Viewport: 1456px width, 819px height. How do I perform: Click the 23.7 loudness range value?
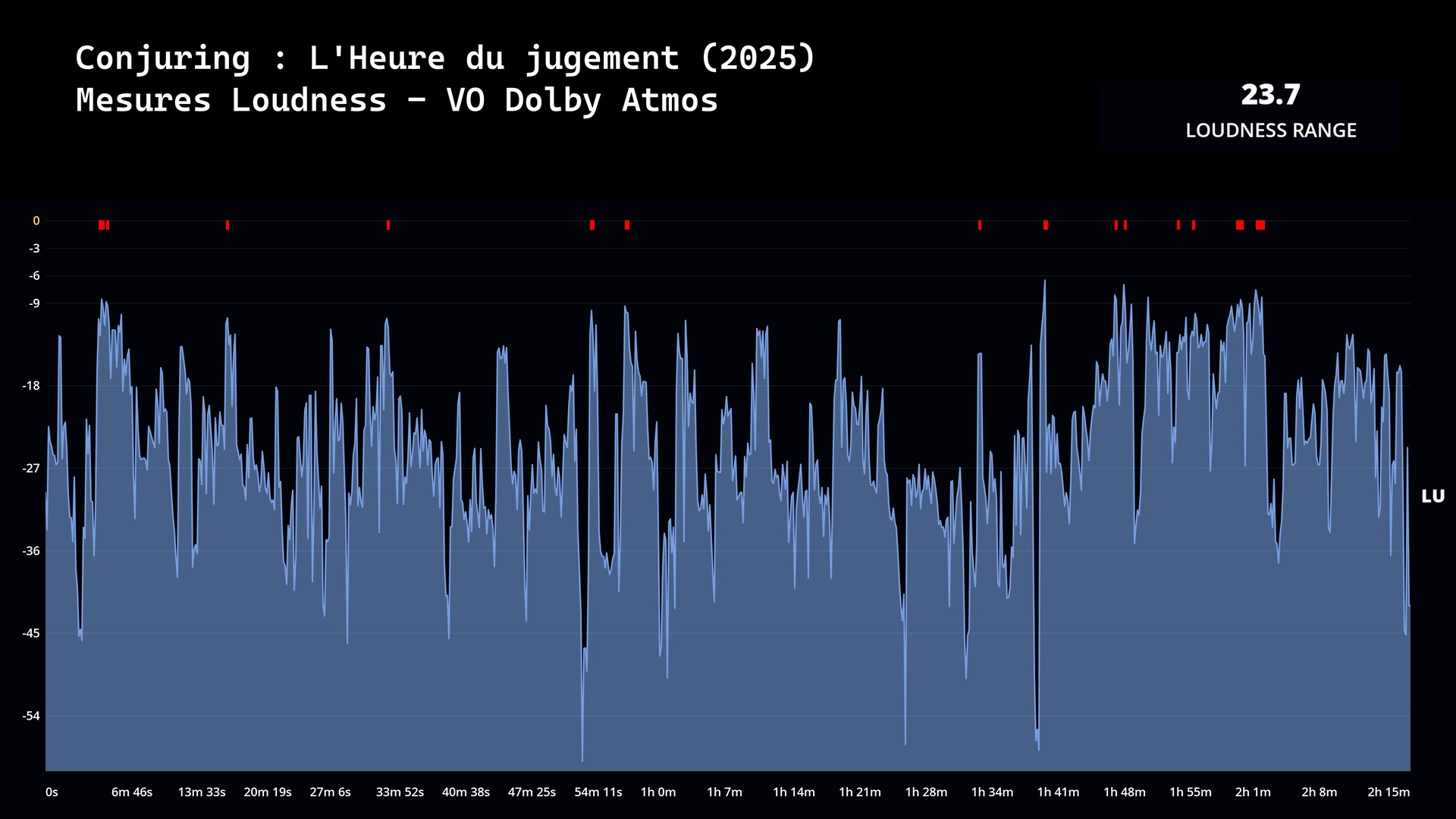1270,96
